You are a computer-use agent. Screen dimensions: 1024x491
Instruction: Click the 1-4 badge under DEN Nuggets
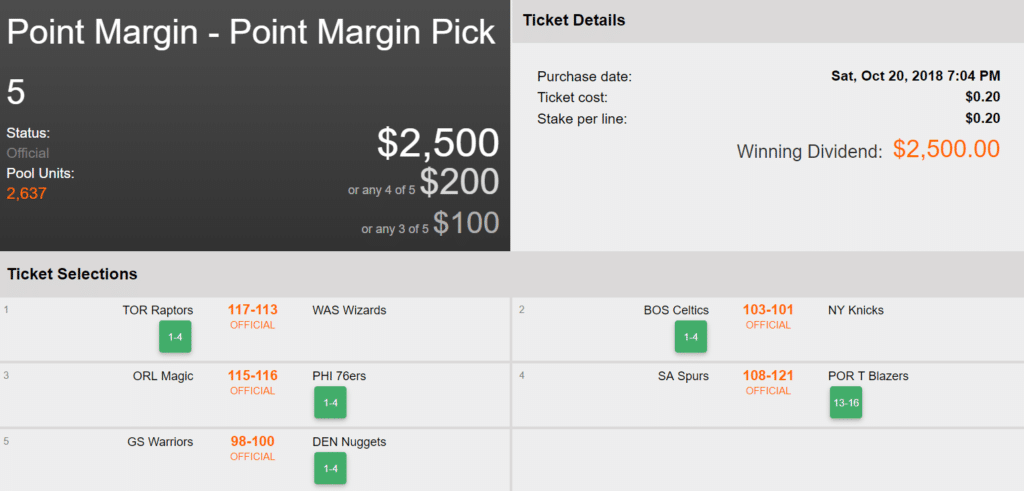(x=330, y=468)
